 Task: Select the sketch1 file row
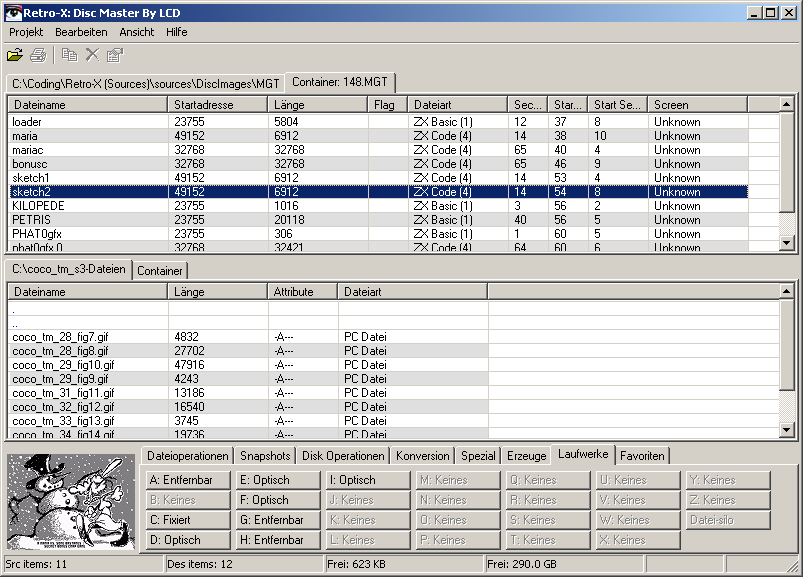tap(378, 178)
